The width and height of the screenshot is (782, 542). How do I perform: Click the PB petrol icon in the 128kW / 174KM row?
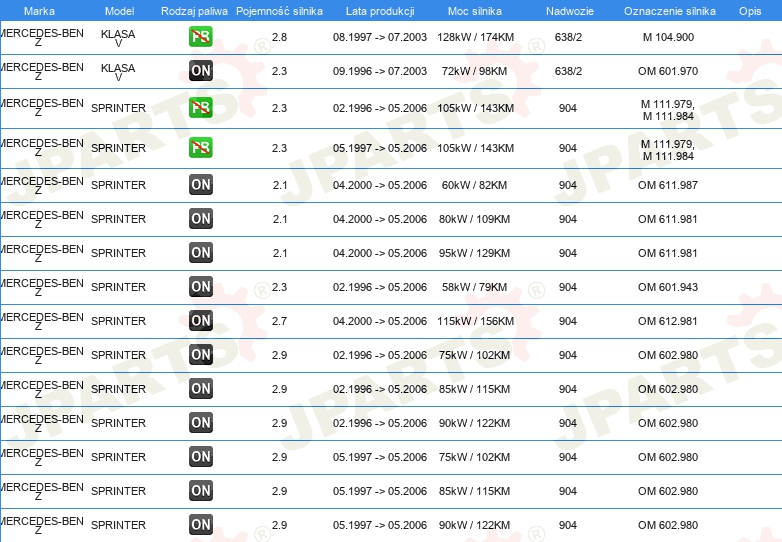coord(200,37)
